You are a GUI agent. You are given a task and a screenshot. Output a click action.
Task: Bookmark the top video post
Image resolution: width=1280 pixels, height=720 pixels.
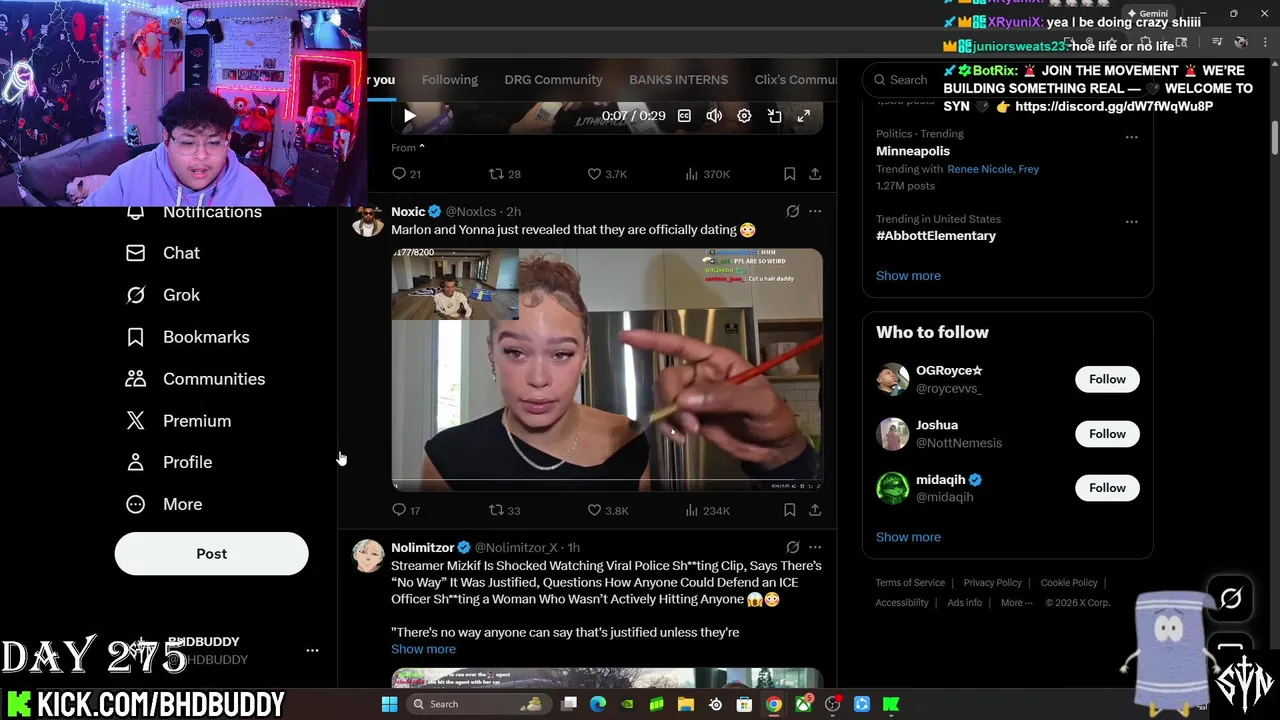click(789, 174)
